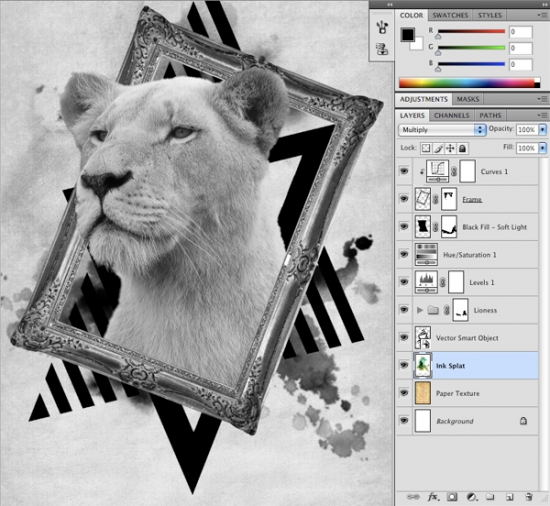Expand the Lioness layer group
Image resolution: width=550 pixels, height=506 pixels.
(420, 310)
